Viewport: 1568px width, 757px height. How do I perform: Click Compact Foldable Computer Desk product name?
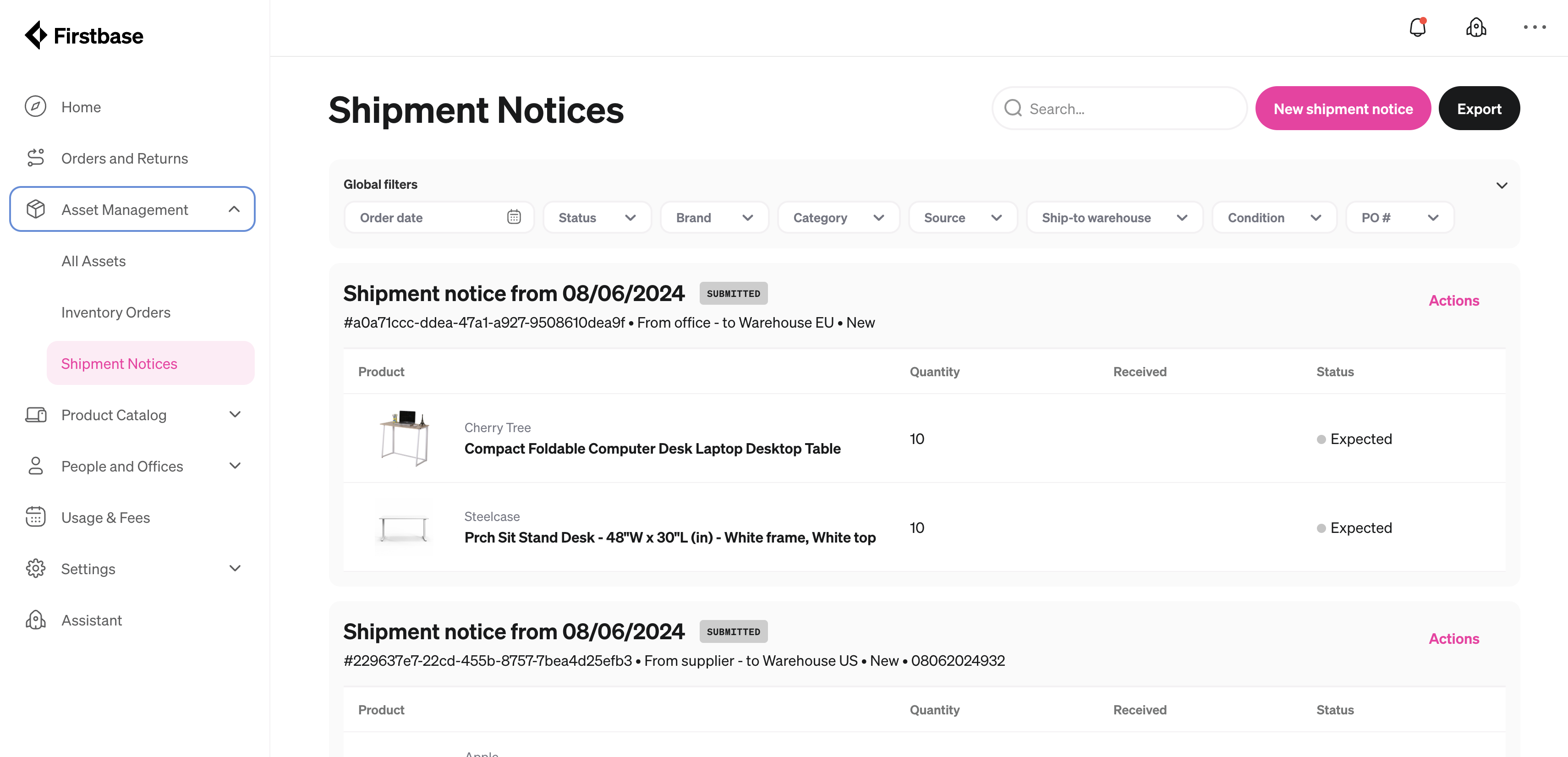click(x=652, y=449)
